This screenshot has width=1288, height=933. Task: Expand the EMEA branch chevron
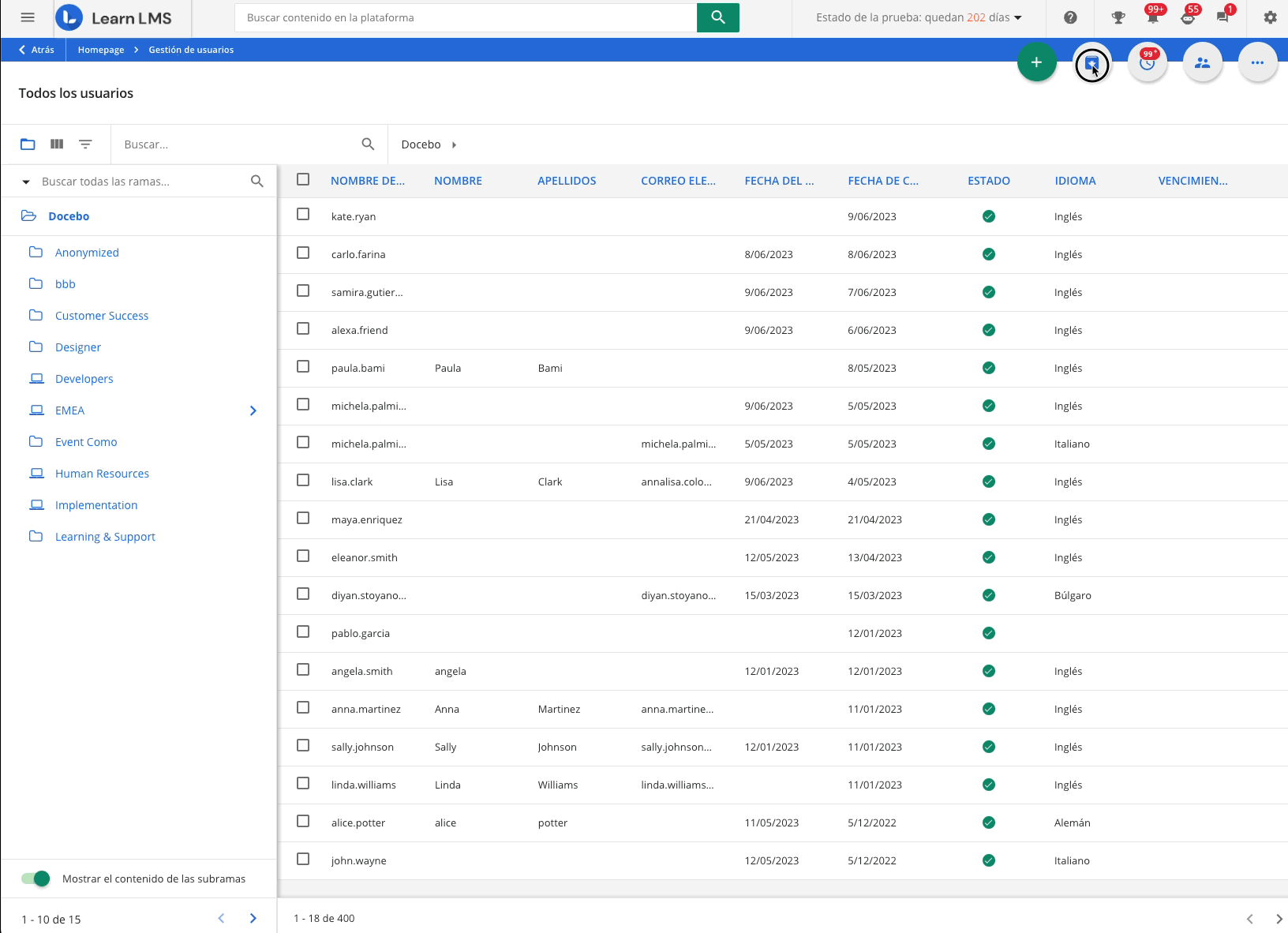(x=253, y=410)
